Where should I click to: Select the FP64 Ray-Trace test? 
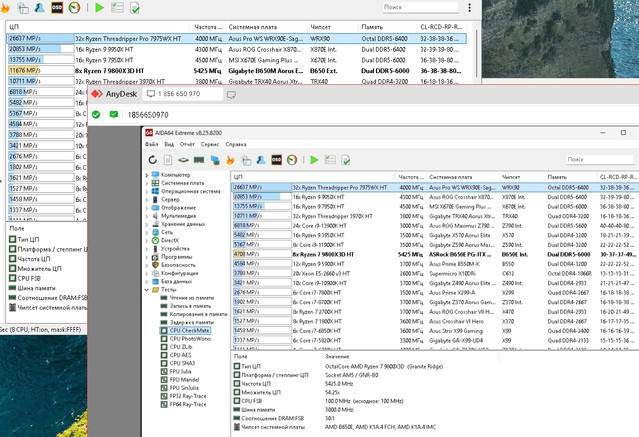click(188, 404)
